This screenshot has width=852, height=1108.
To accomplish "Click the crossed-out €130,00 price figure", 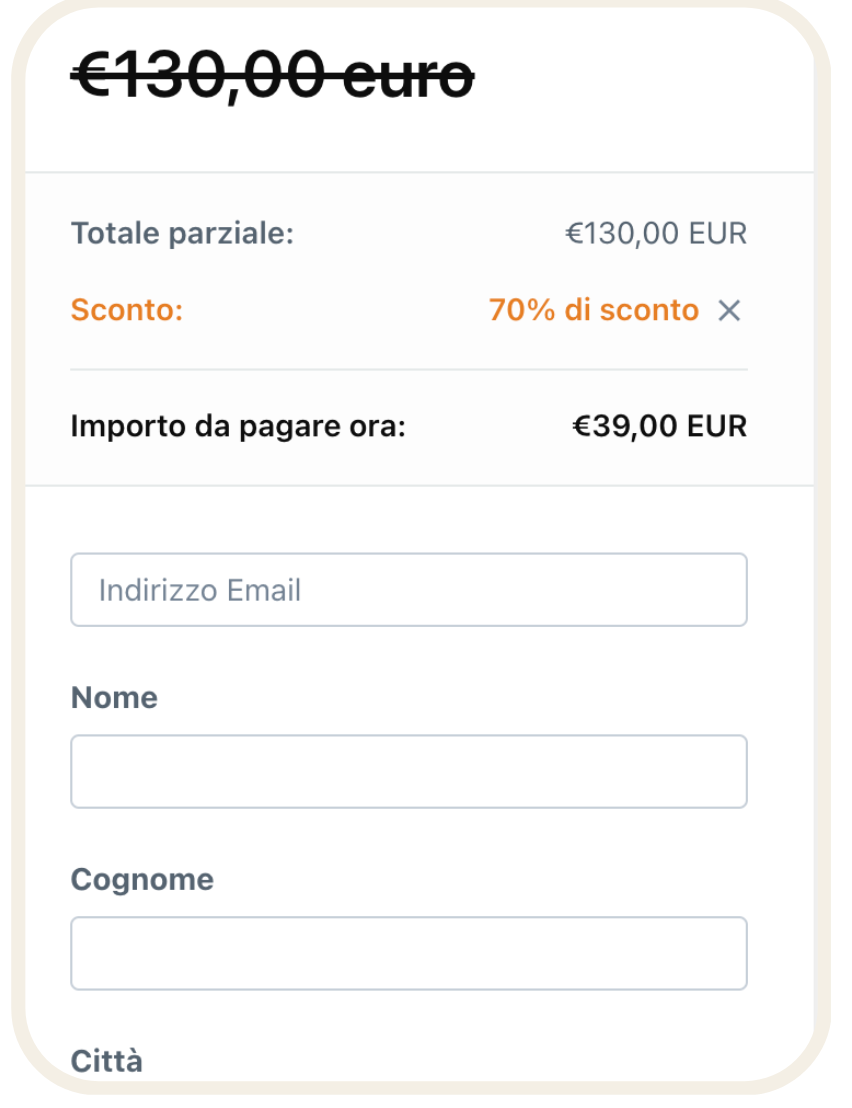I will click(x=202, y=75).
